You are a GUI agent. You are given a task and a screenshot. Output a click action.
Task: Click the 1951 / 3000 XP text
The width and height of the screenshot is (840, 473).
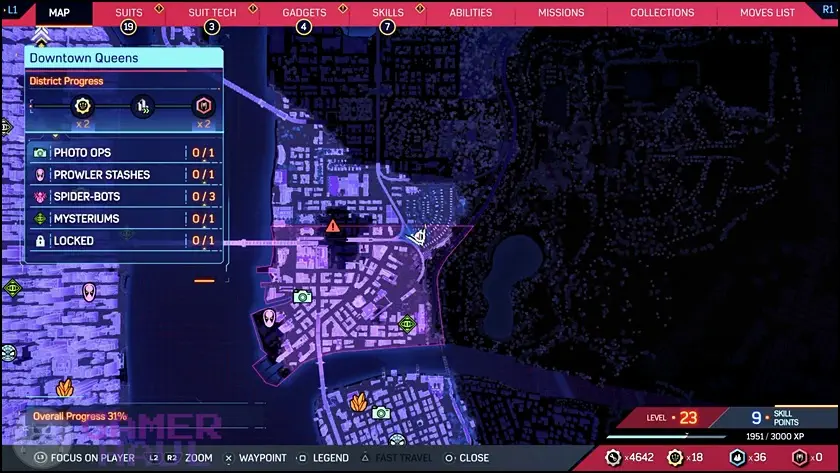coord(775,437)
